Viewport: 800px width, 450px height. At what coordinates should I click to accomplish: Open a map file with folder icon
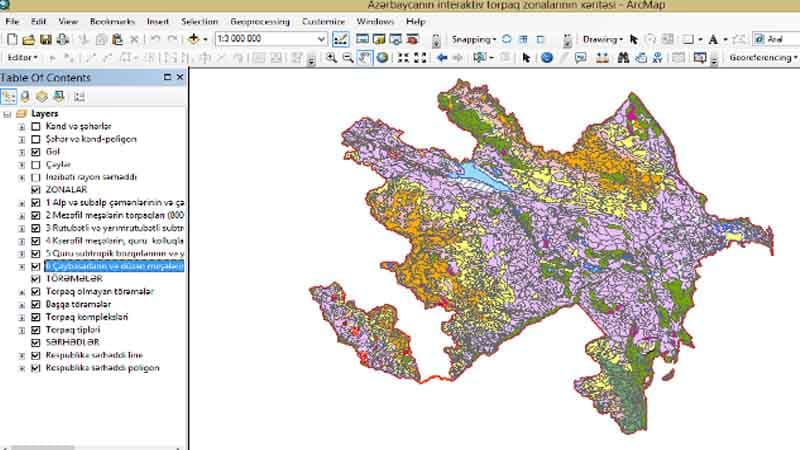29,39
